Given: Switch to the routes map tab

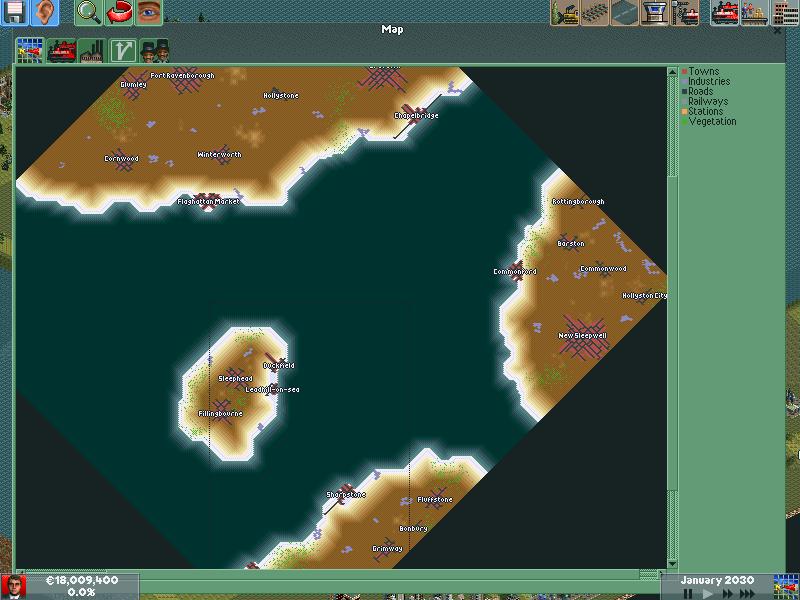Looking at the screenshot, I should tap(123, 51).
